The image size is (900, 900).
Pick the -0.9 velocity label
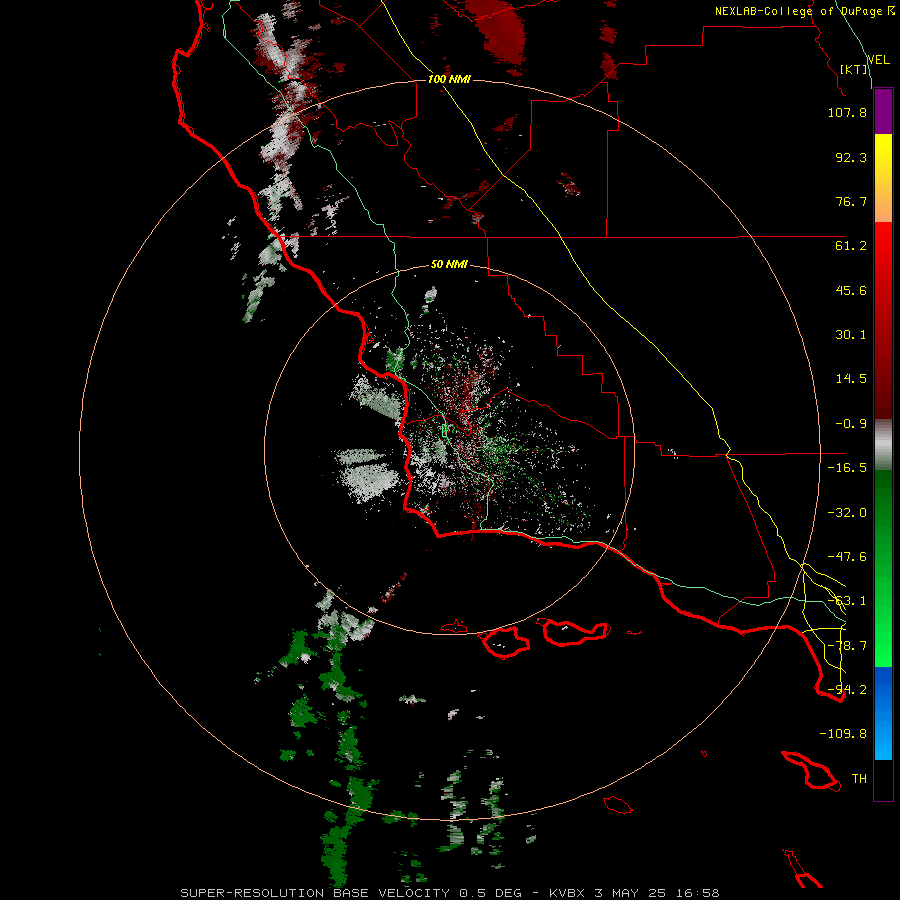point(851,424)
